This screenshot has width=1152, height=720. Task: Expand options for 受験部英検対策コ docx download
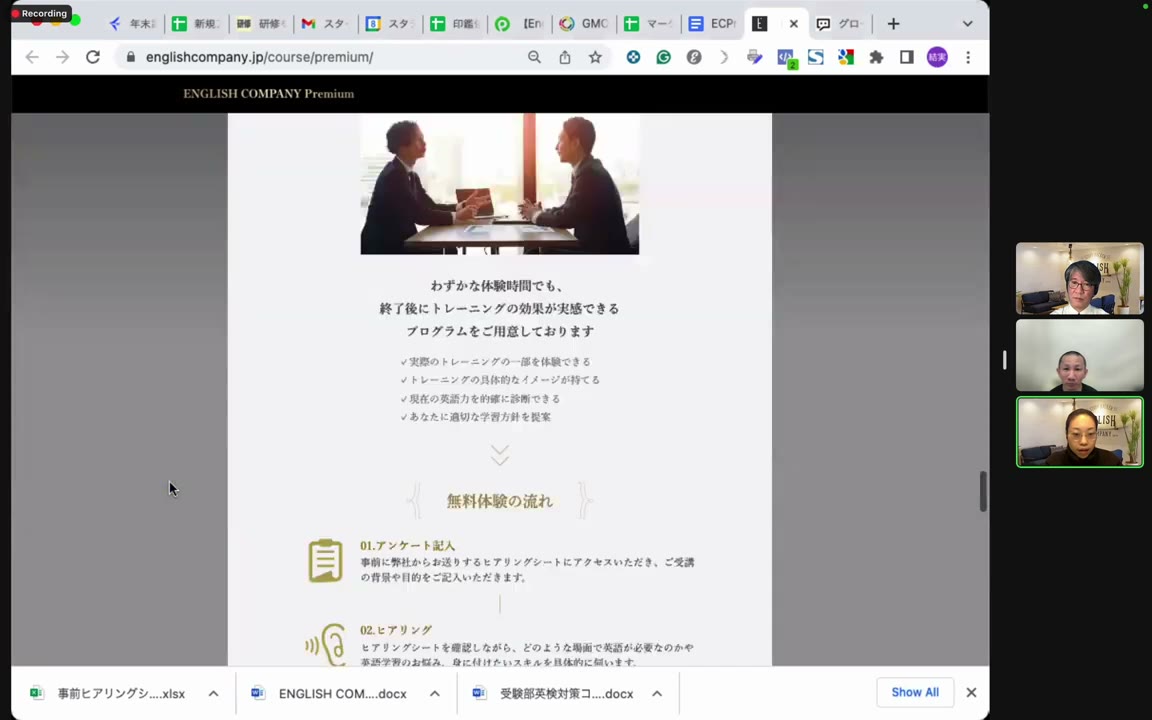pos(657,693)
